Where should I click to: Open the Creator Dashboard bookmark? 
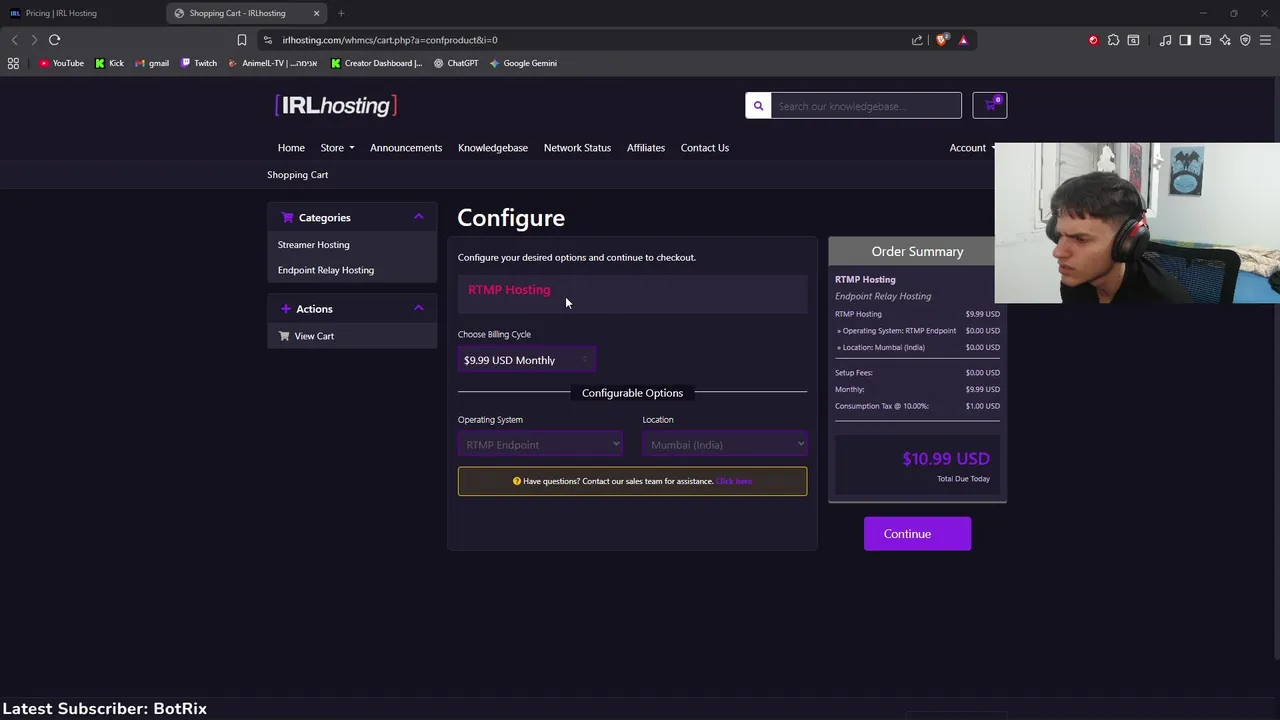tap(377, 63)
